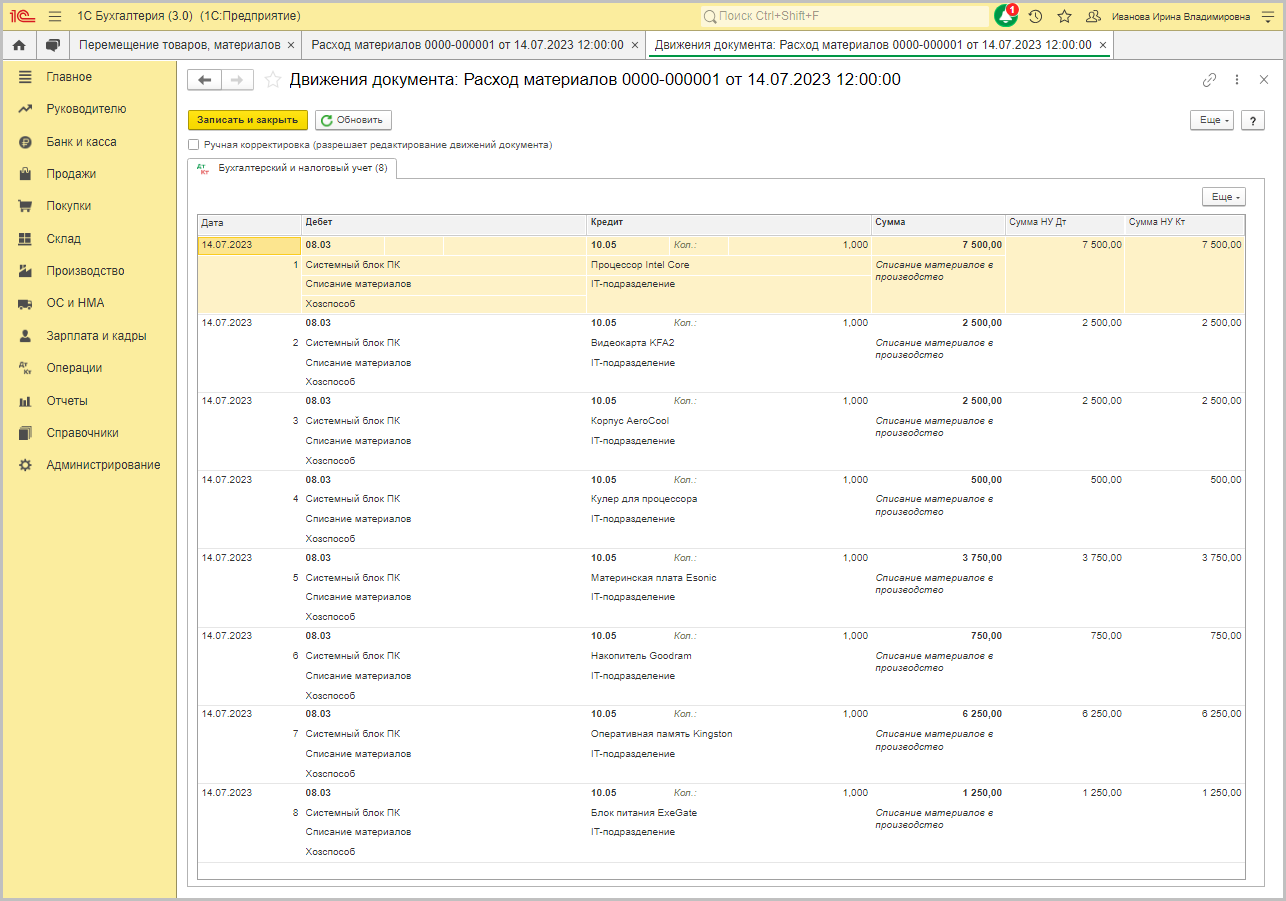Click the Справочники books icon
The image size is (1286, 901).
[x=25, y=433]
